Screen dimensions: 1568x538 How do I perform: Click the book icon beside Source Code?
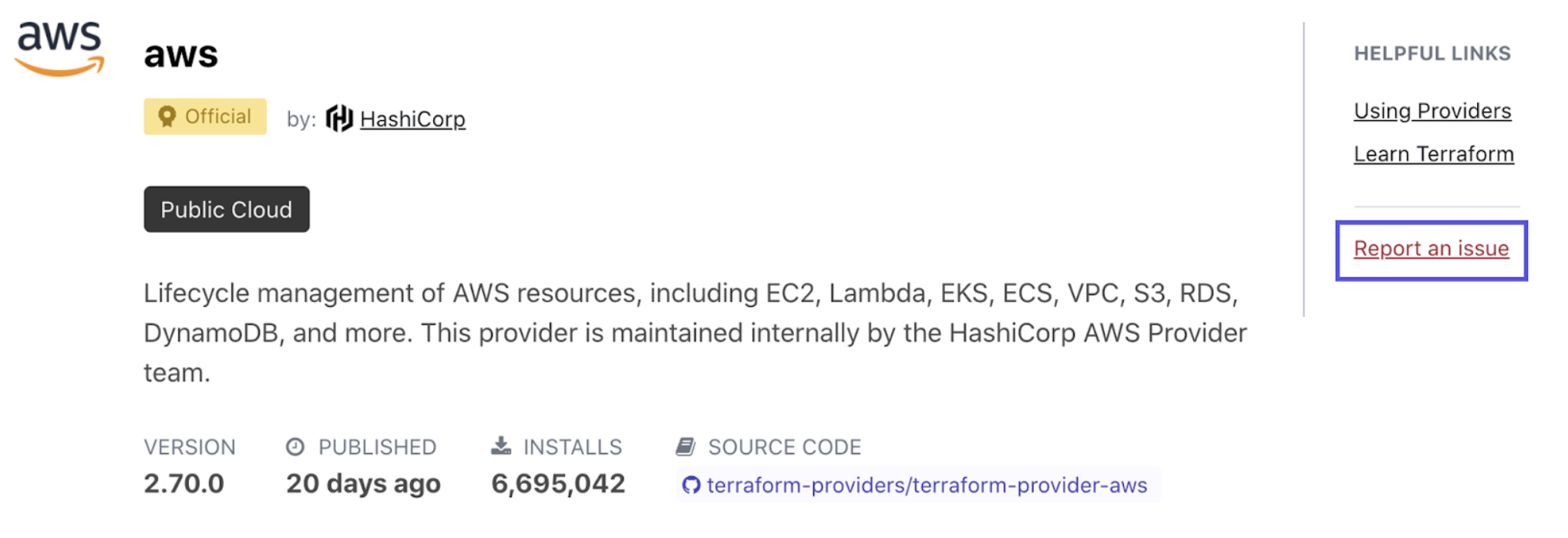pyautogui.click(x=685, y=446)
